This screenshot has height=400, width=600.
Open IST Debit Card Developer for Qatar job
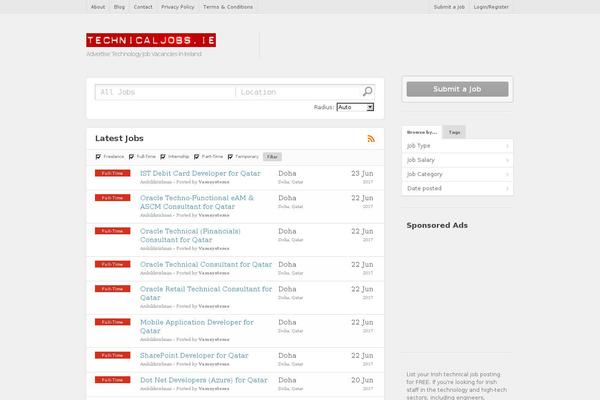tap(200, 173)
